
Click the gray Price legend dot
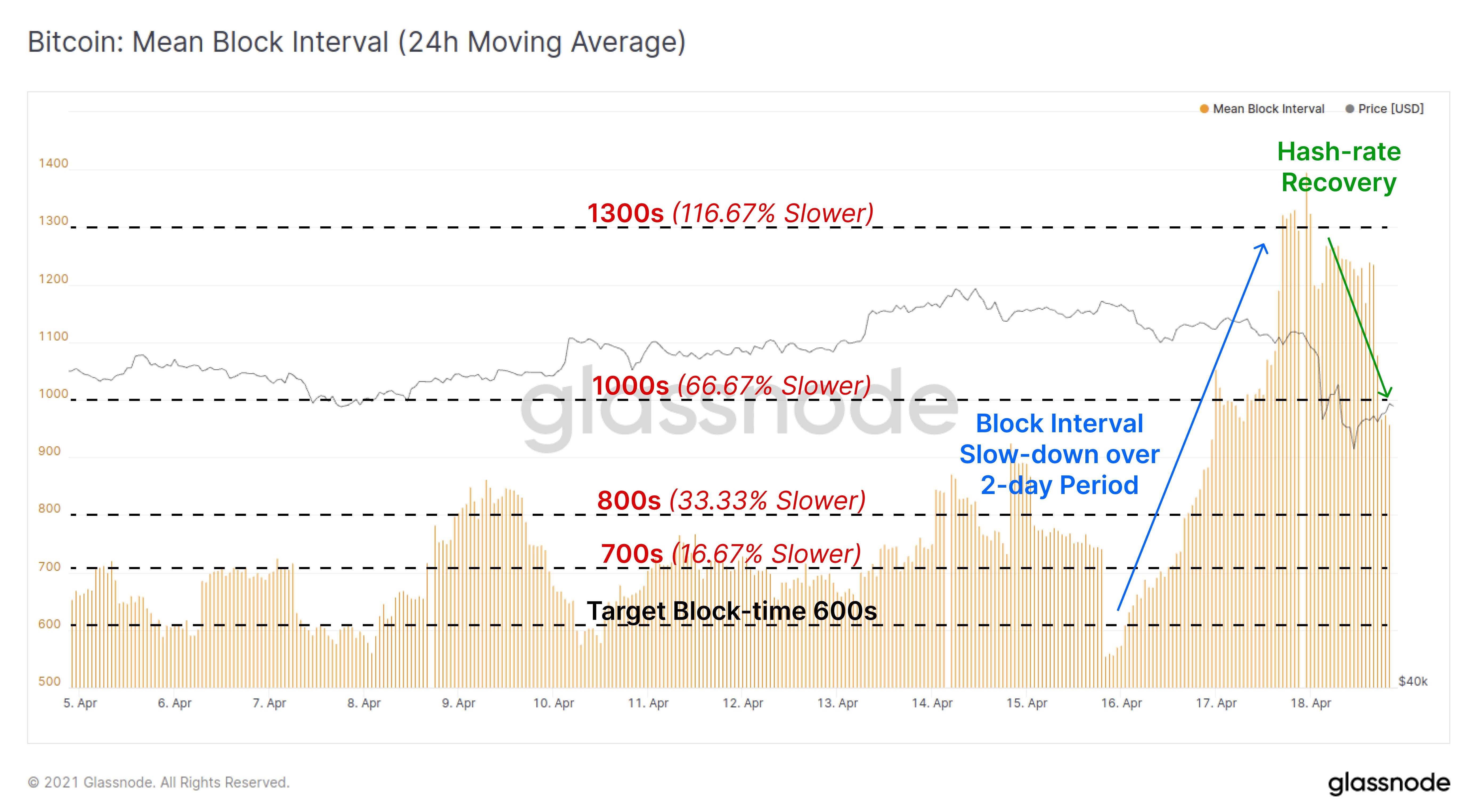1350,109
